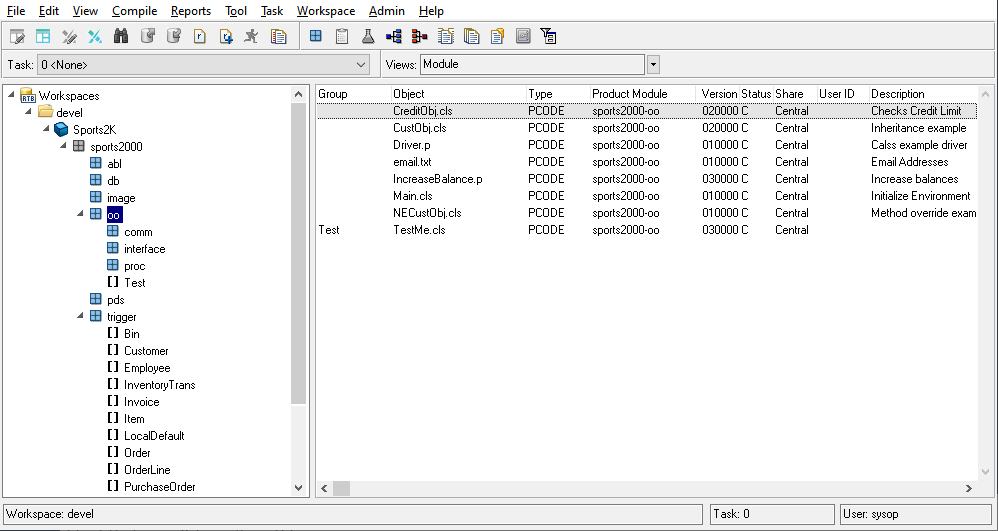Select the abl module in tree
Viewport: 998px width, 531px height.
pos(114,164)
